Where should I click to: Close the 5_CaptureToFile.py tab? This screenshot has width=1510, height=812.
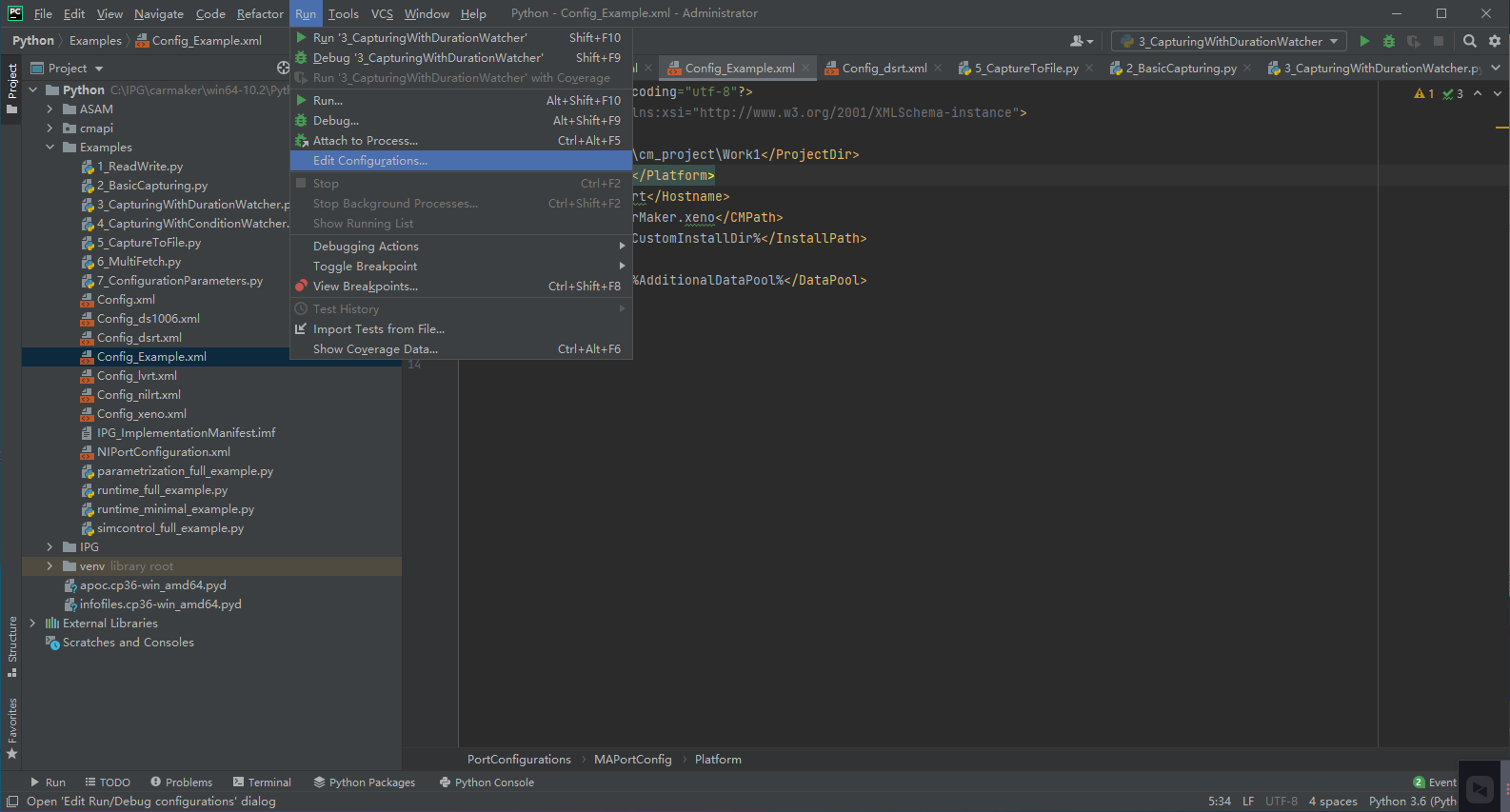pos(1089,68)
